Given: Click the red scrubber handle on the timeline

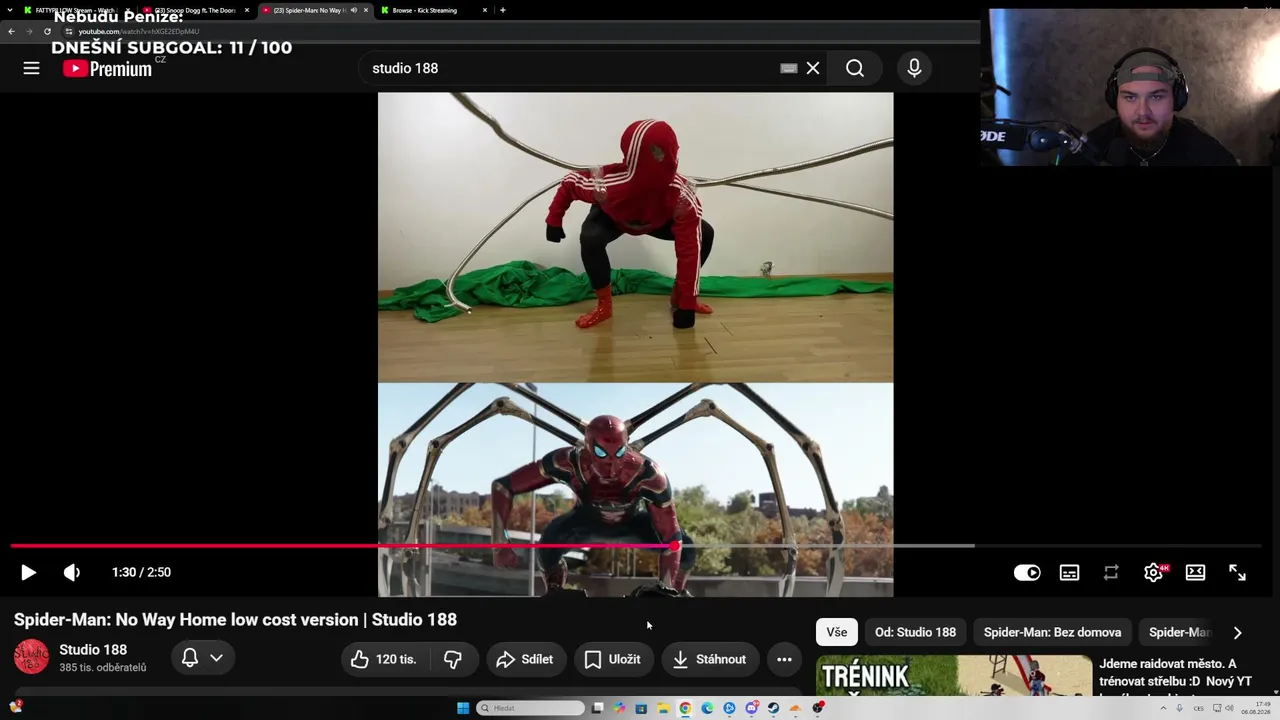Looking at the screenshot, I should pos(675,546).
